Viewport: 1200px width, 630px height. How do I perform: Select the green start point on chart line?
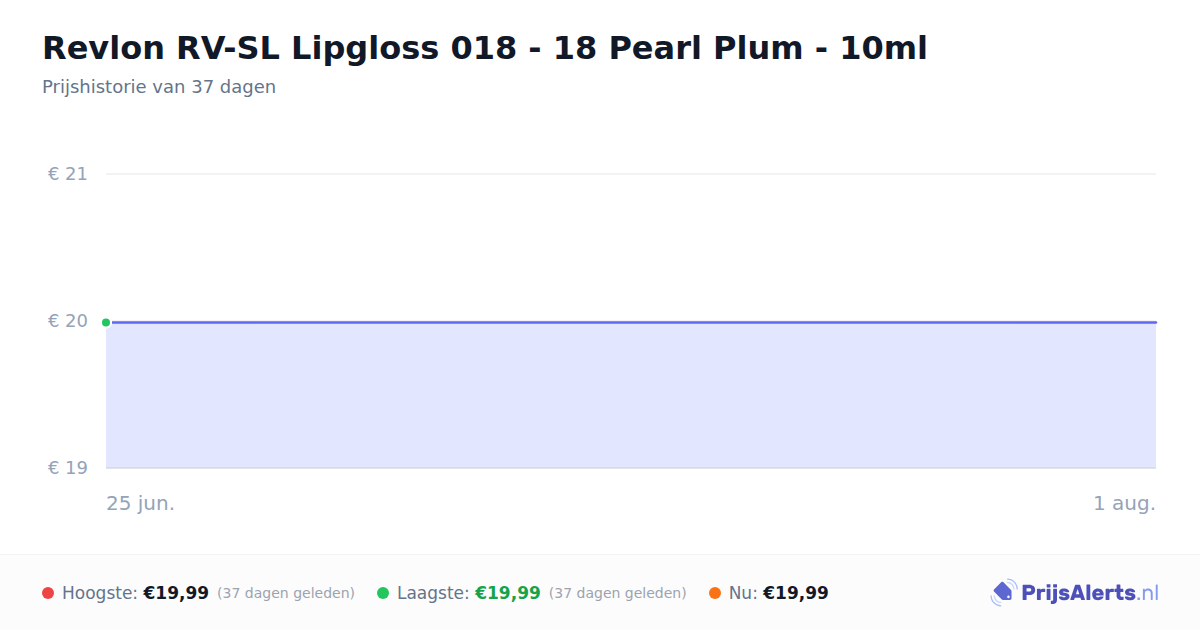coord(106,322)
